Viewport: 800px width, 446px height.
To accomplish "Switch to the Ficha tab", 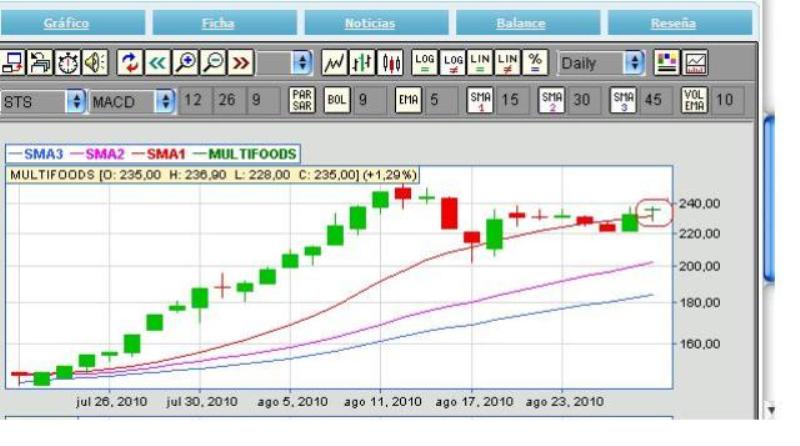I will [218, 23].
